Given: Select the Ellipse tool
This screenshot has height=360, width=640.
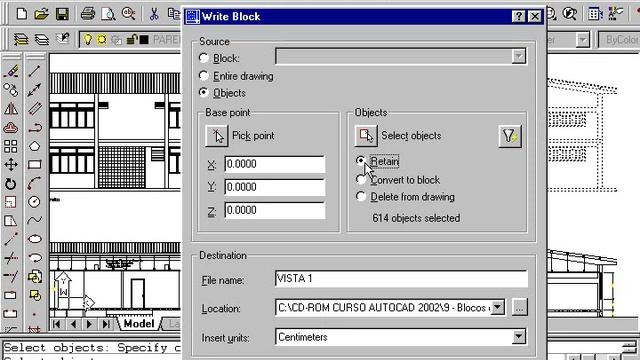Looking at the screenshot, I should tap(35, 239).
